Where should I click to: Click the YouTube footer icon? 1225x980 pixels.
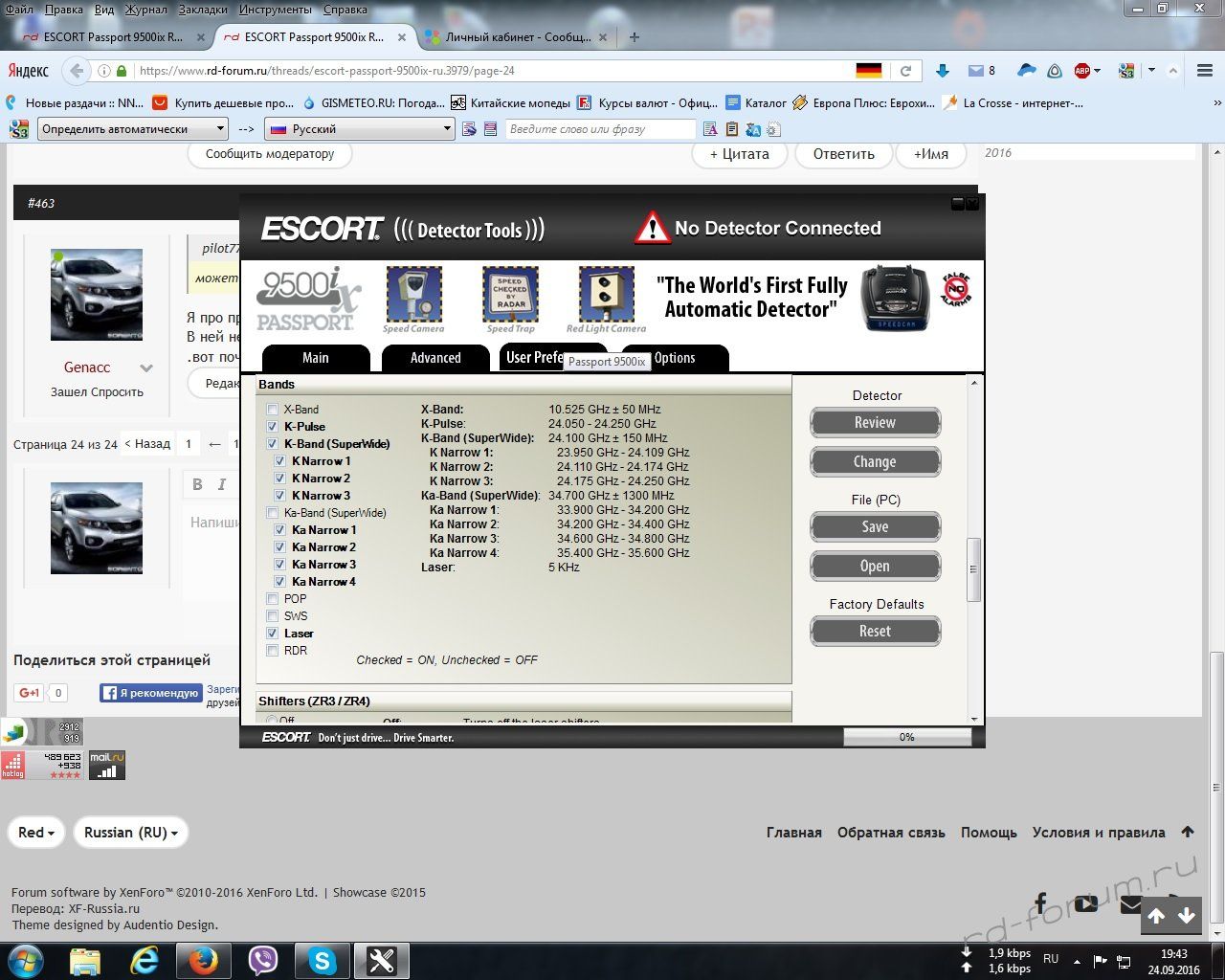click(x=1085, y=903)
